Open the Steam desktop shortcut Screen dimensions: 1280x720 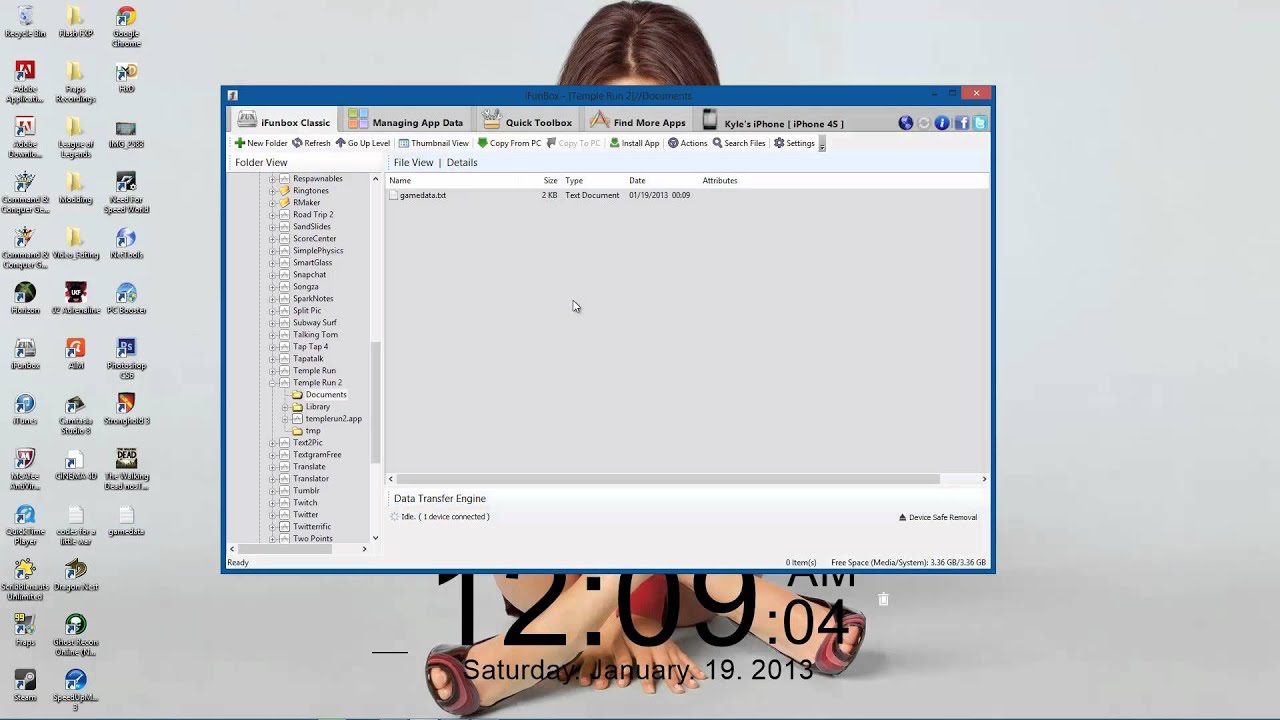click(25, 685)
